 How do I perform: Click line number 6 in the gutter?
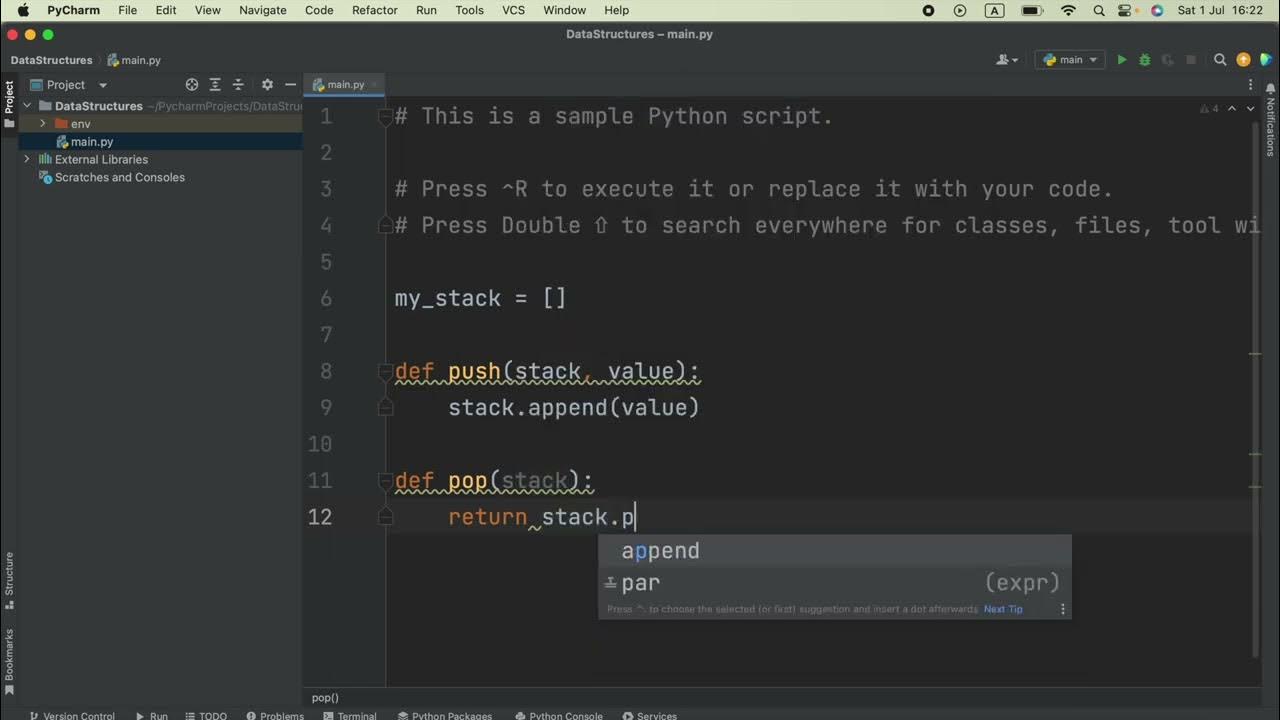tap(326, 298)
